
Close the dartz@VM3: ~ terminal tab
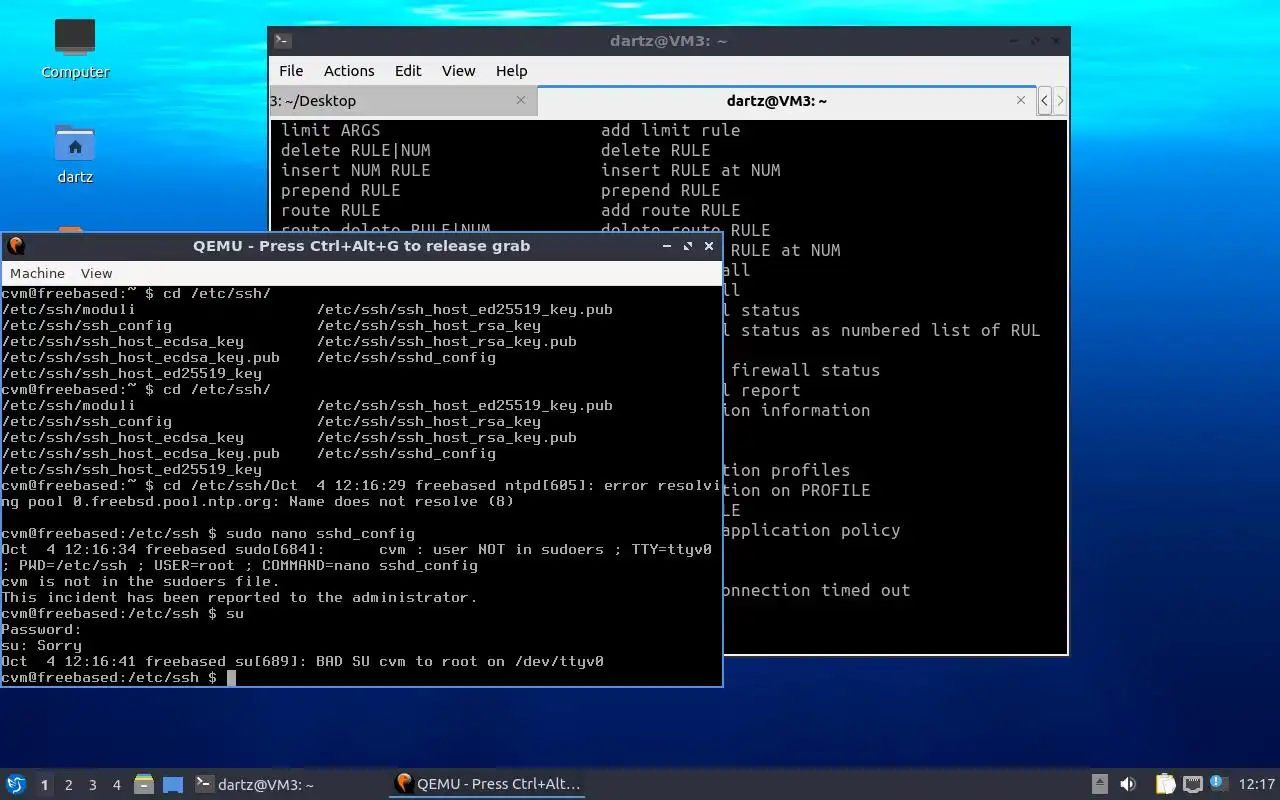pos(1021,100)
